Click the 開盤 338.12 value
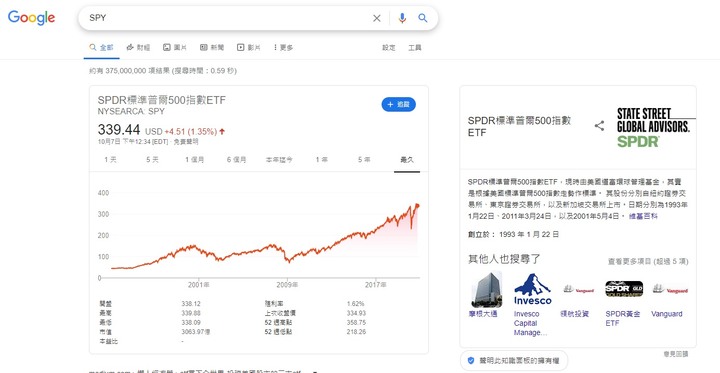The width and height of the screenshot is (720, 373). [191, 304]
